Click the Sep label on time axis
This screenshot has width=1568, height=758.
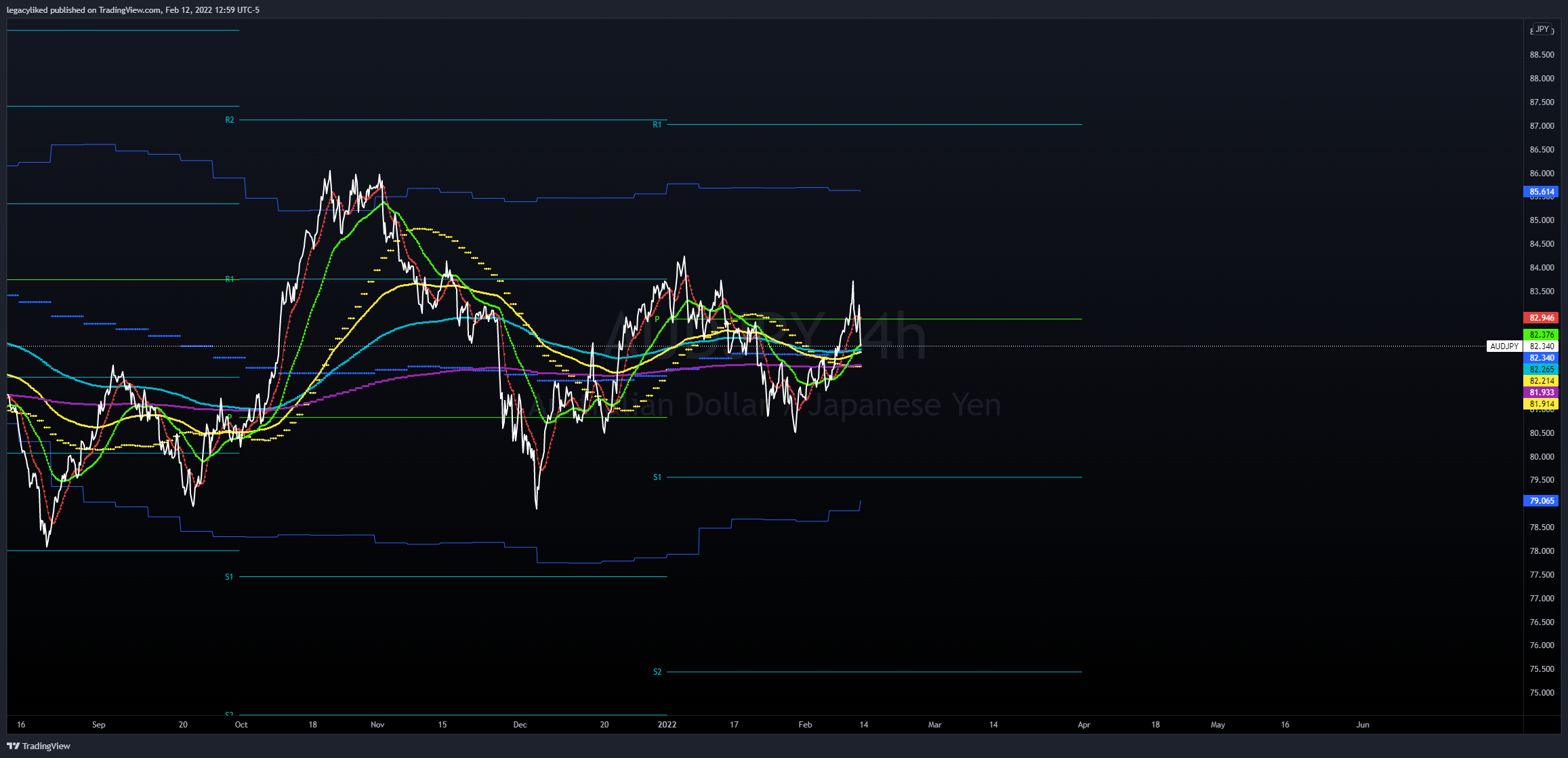point(99,725)
